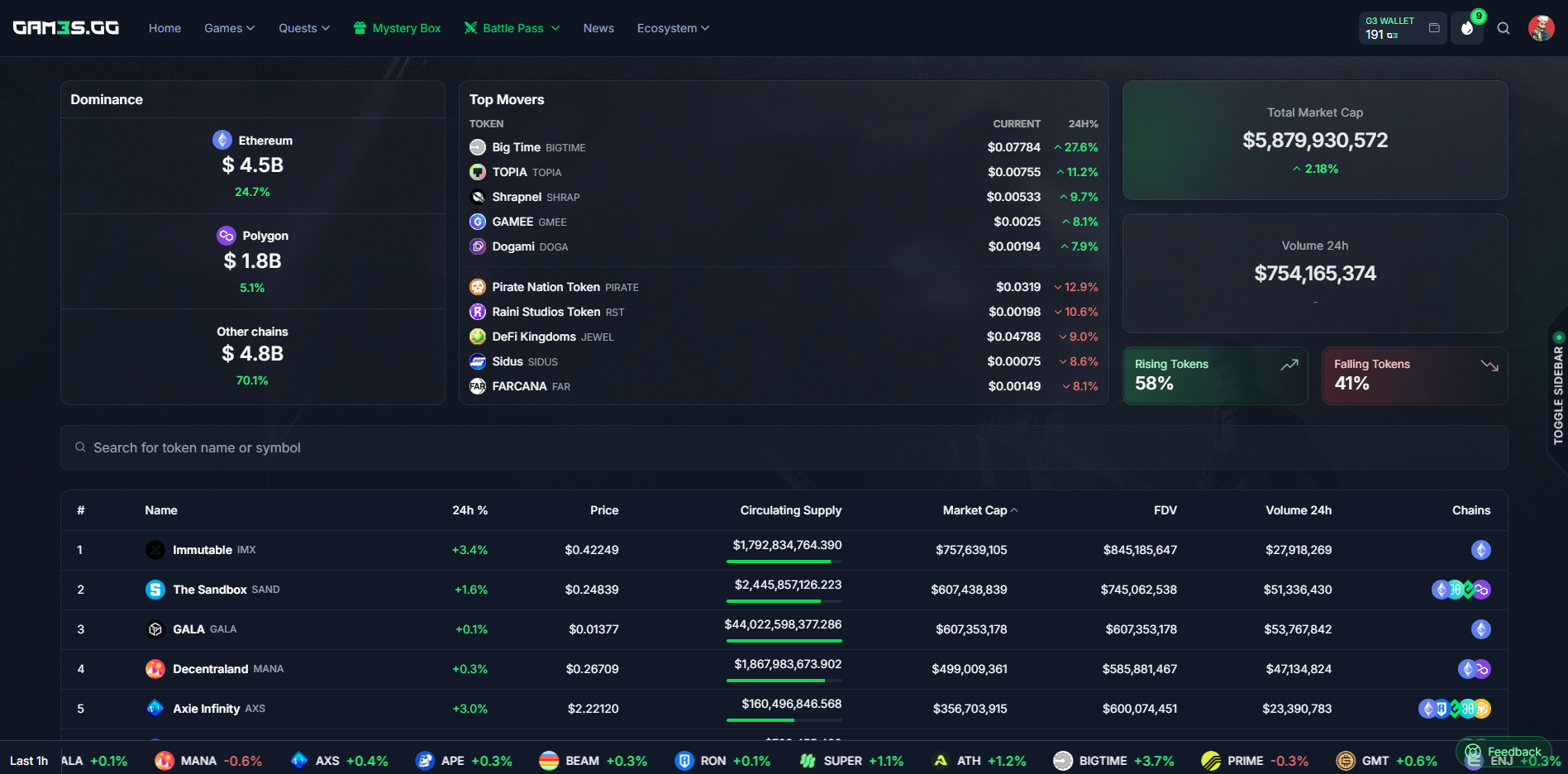Click the Last 1h ticker label
The image size is (1568, 774).
[29, 761]
